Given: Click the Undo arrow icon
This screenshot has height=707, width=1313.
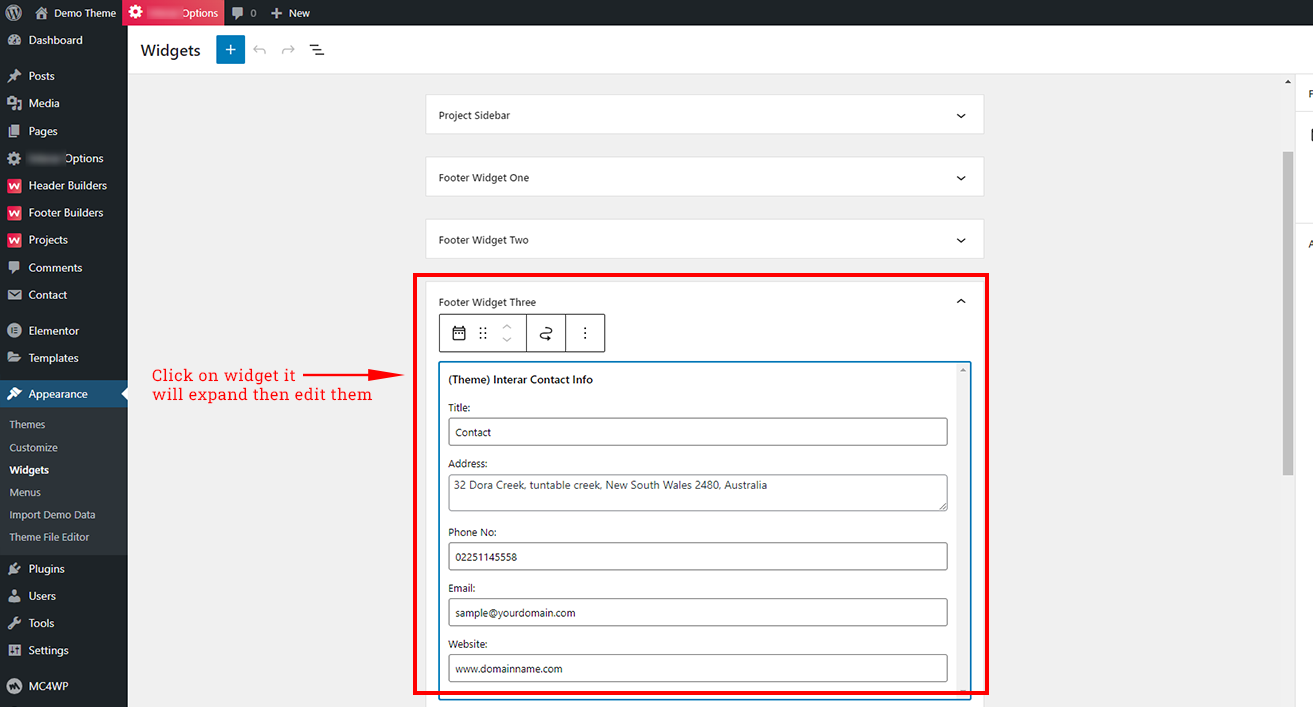Looking at the screenshot, I should click(260, 50).
